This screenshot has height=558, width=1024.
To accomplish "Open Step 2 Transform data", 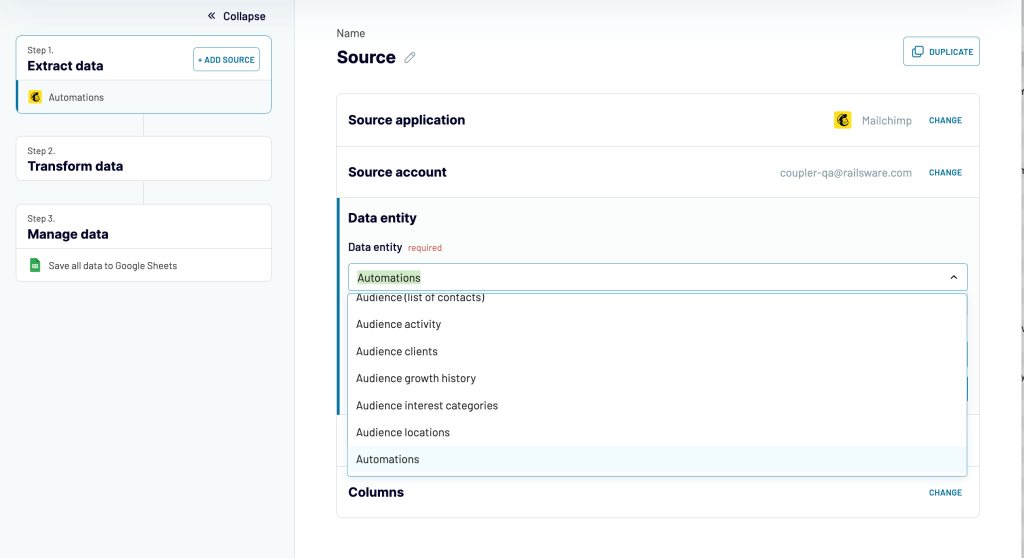I will 144,159.
